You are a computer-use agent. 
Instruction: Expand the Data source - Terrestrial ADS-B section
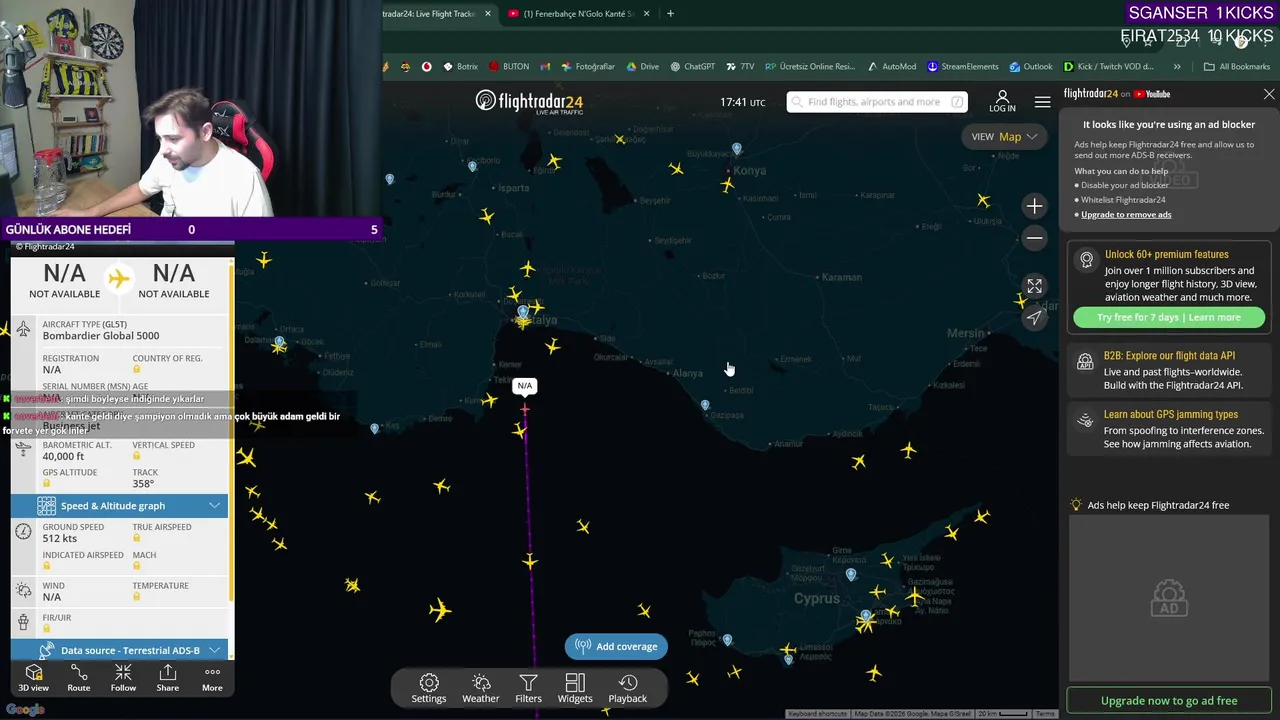click(x=120, y=650)
